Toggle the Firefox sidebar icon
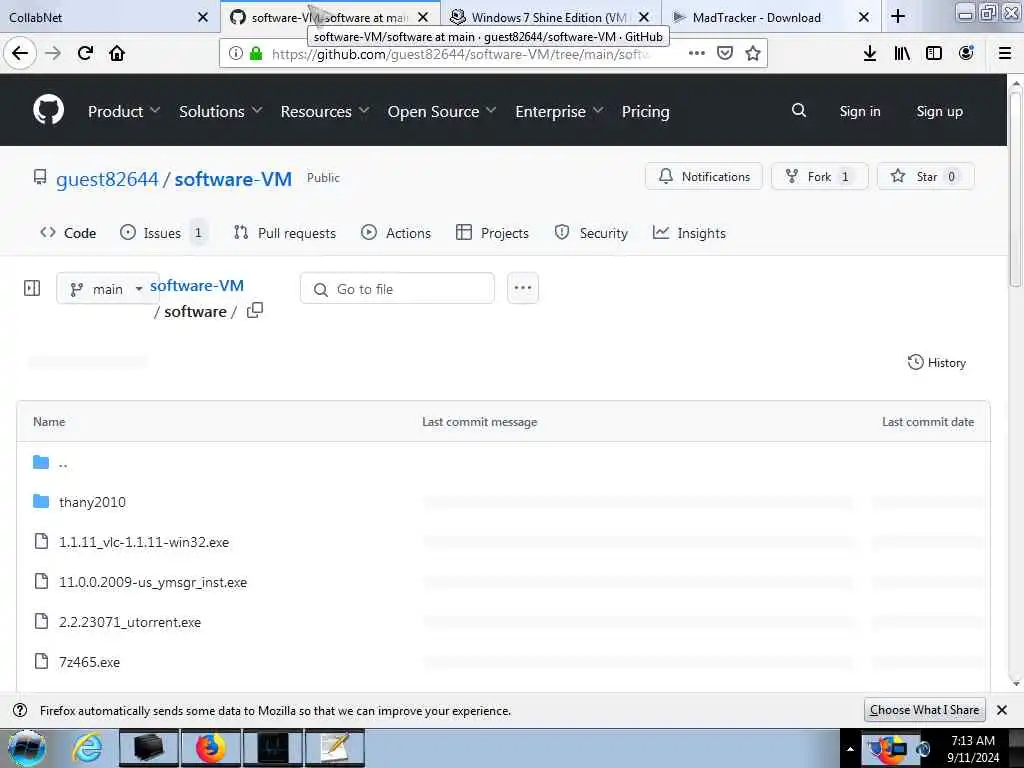 point(934,54)
